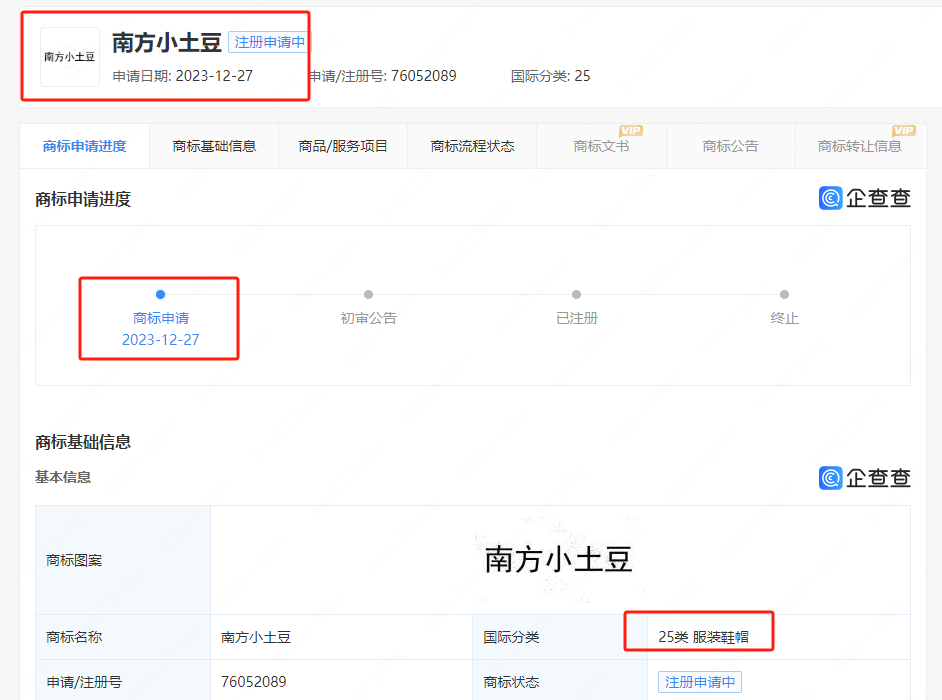Click the 申请/注册号: 76052089 header text
Viewport: 942px width, 700px height.
point(383,76)
